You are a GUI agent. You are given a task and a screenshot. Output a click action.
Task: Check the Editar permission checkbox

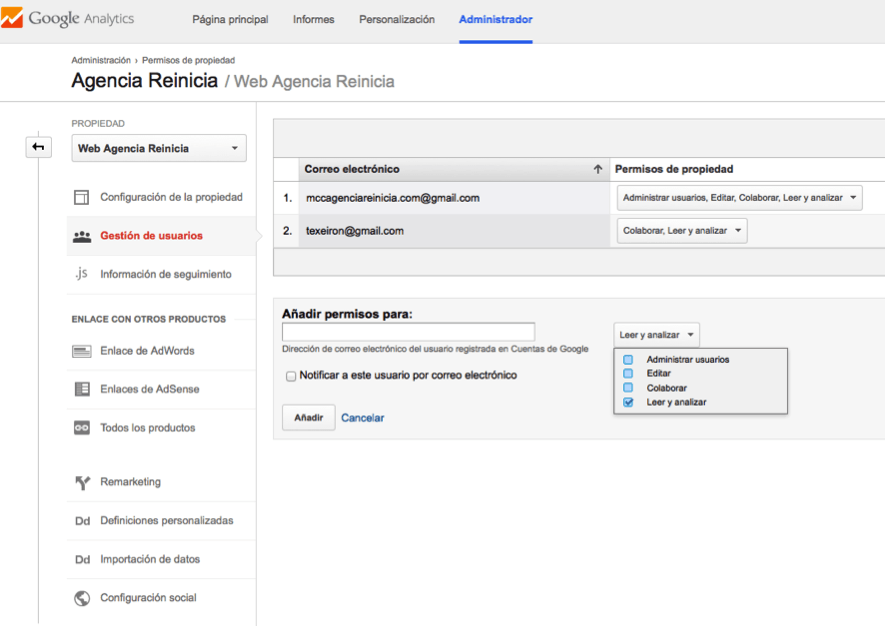pyautogui.click(x=628, y=374)
